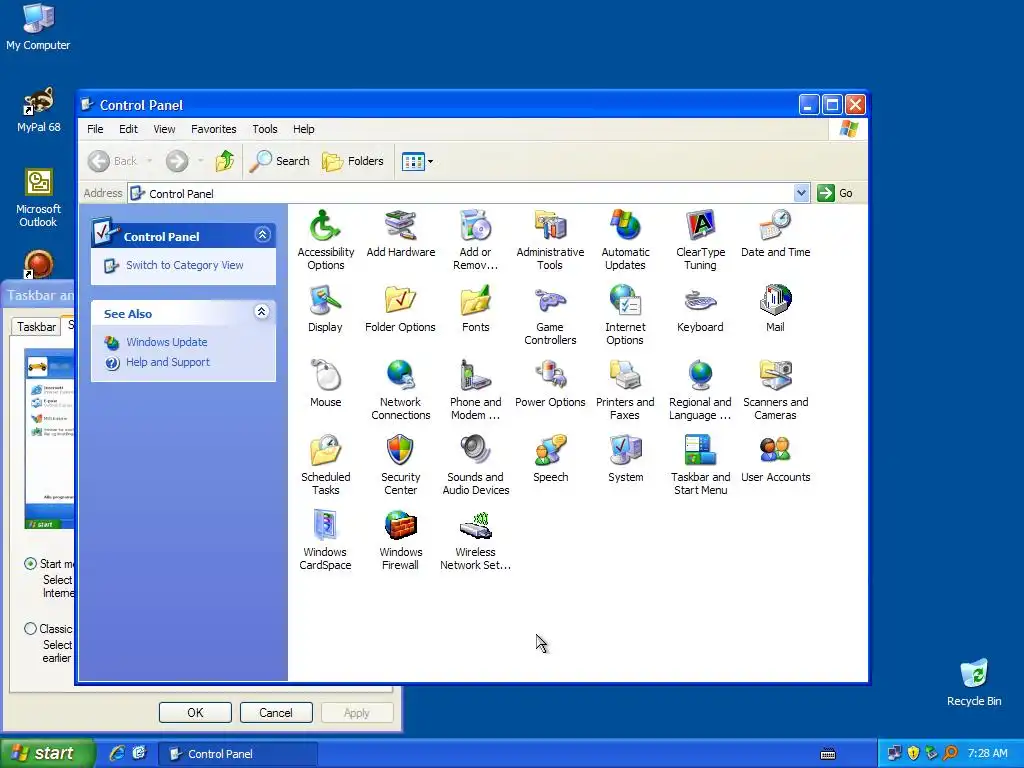Open the Tools menu
Viewport: 1024px width, 768px height.
point(264,129)
